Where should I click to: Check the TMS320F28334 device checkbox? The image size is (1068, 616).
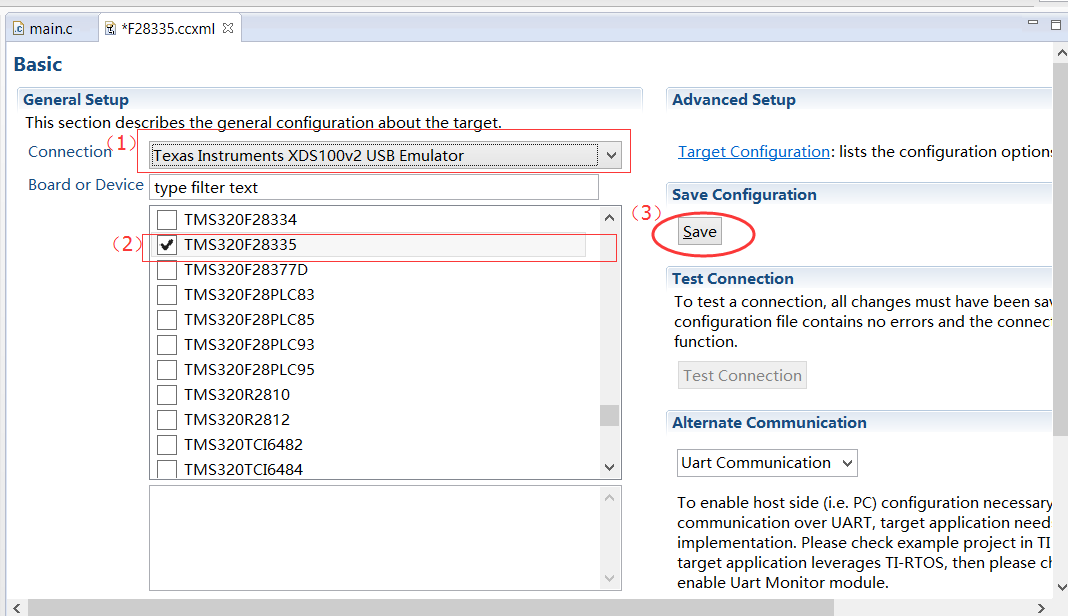(x=167, y=220)
